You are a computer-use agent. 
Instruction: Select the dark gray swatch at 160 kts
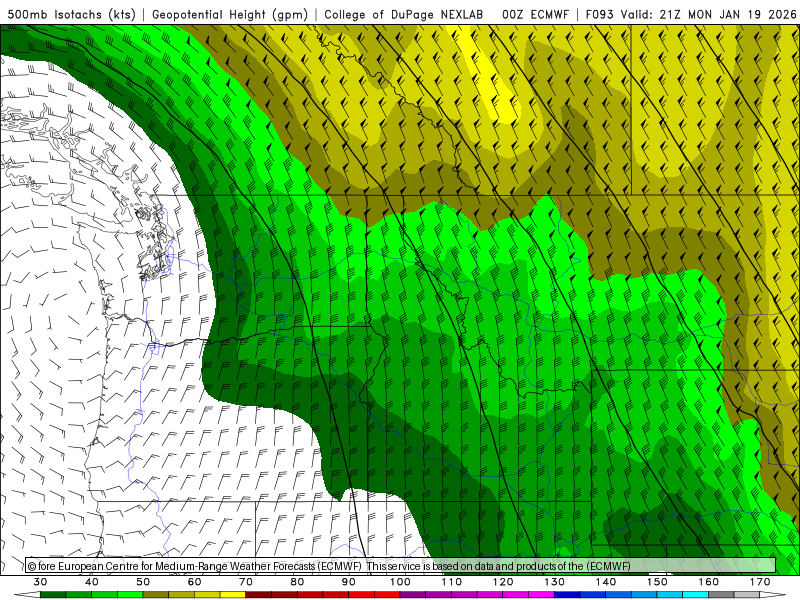click(x=721, y=595)
